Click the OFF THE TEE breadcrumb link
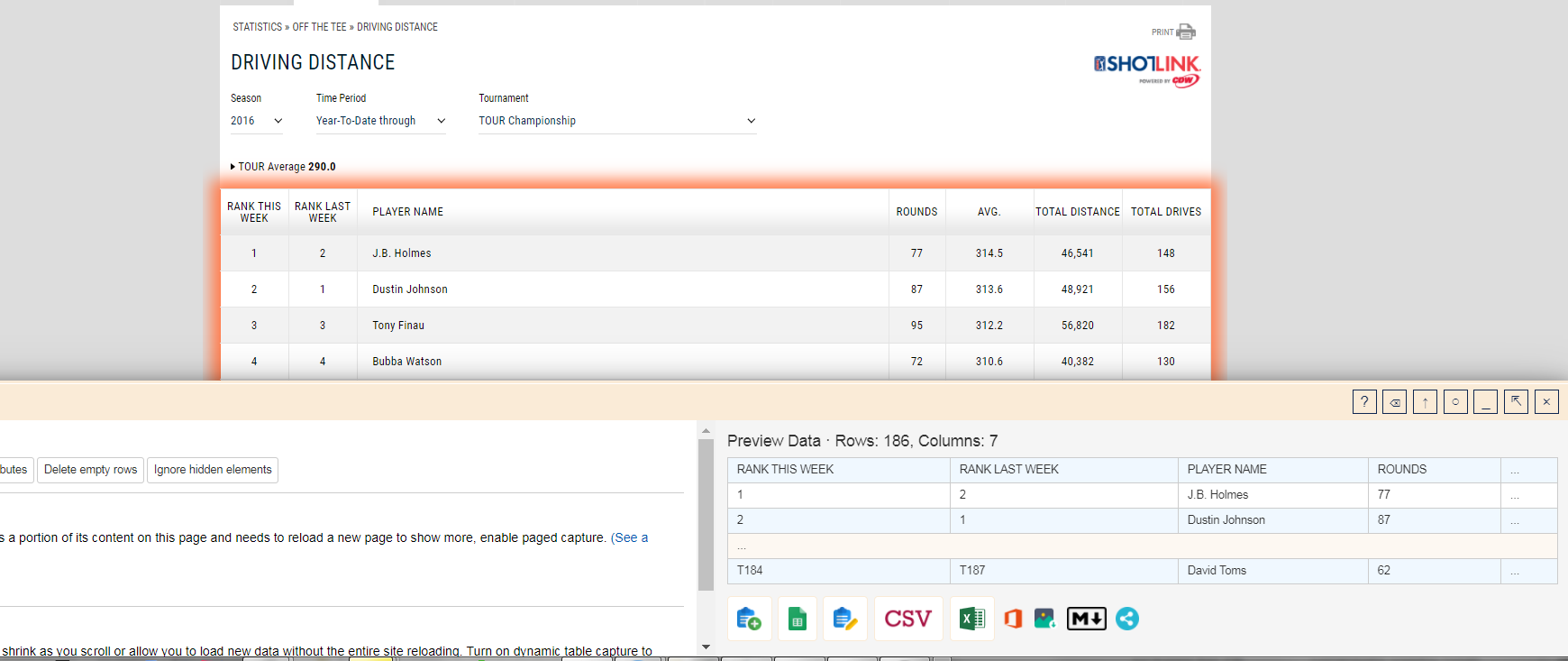 coord(319,27)
